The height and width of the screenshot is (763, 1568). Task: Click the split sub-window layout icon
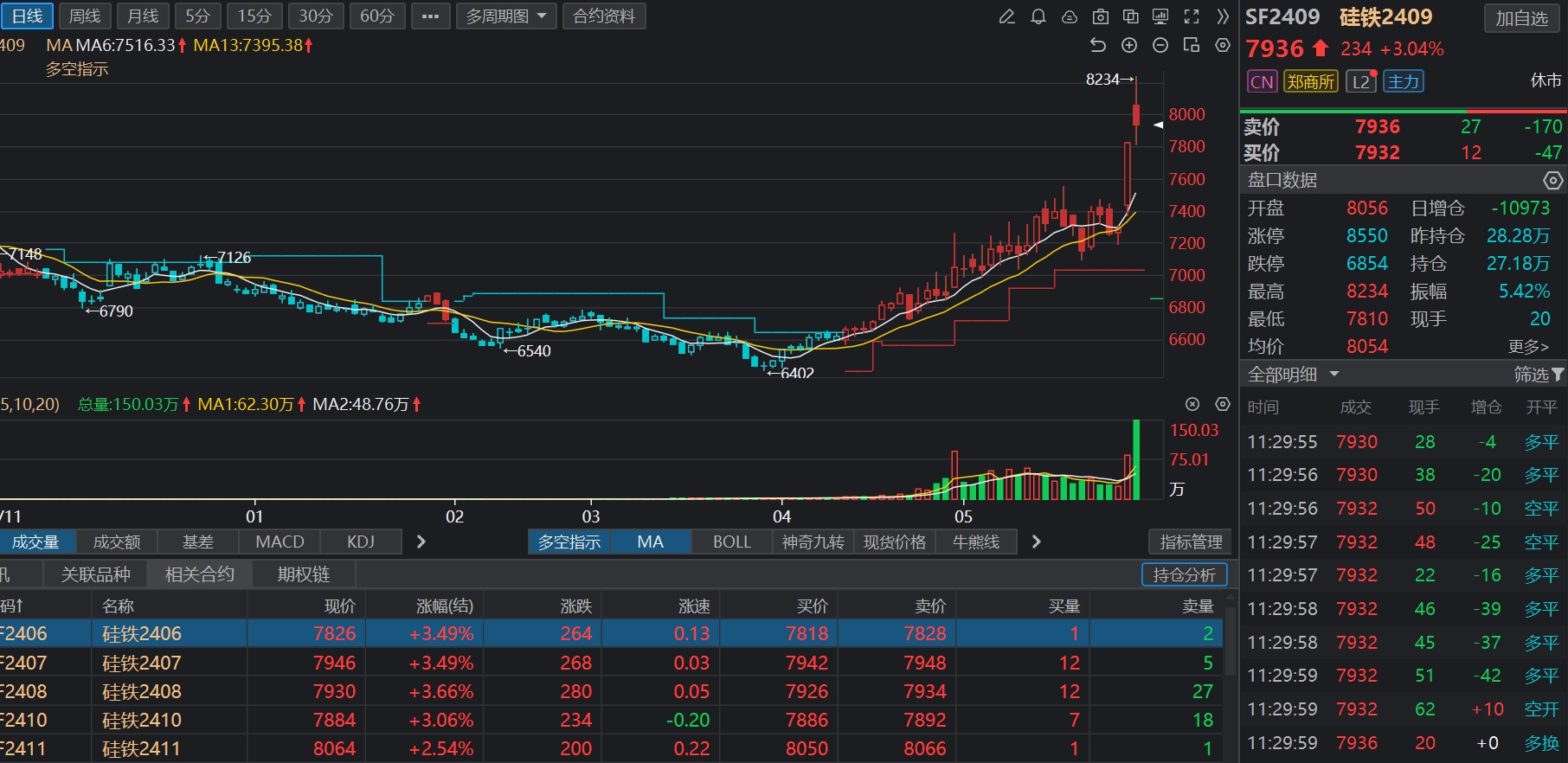(1192, 45)
